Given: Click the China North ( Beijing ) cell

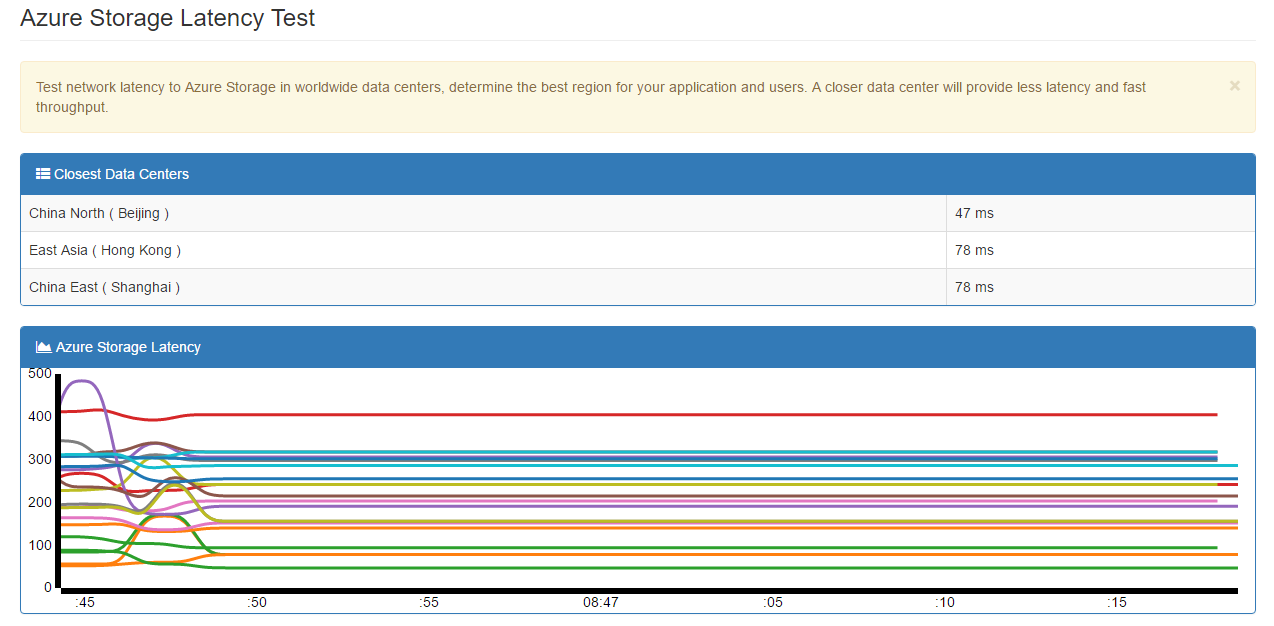Looking at the screenshot, I should pyautogui.click(x=484, y=213).
